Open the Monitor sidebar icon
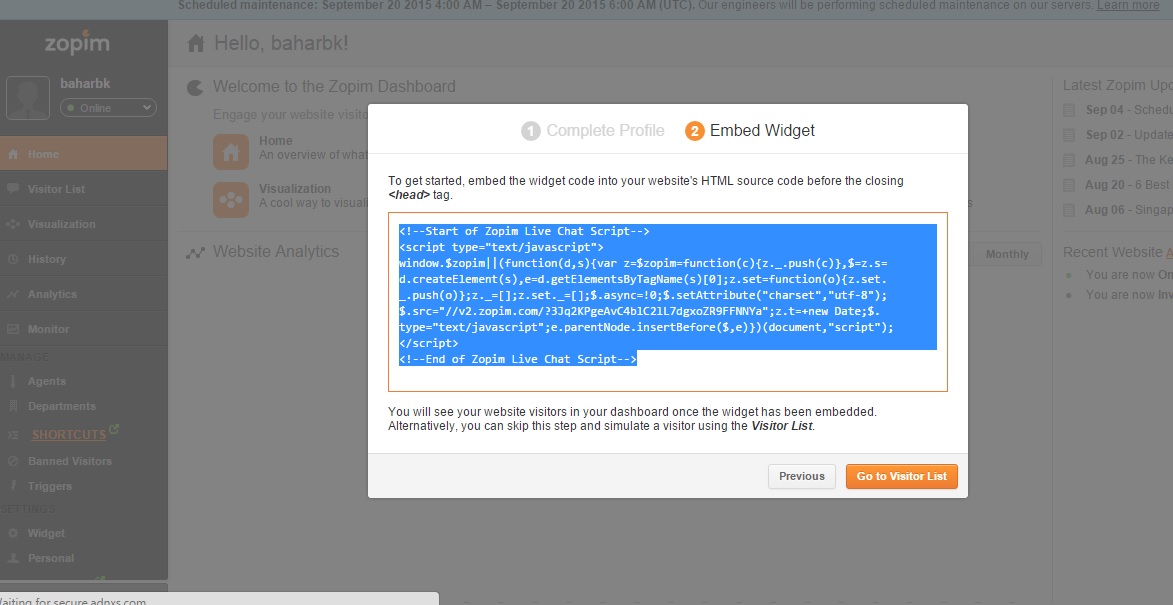Viewport: 1173px width, 605px height. [13, 329]
